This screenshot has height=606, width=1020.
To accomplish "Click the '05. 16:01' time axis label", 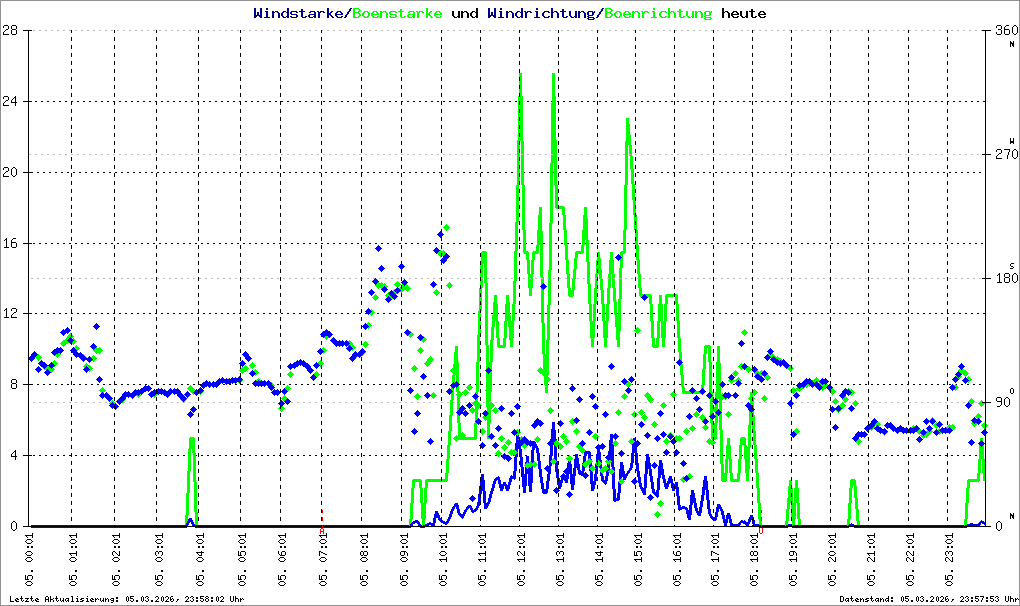I will pyautogui.click(x=677, y=560).
